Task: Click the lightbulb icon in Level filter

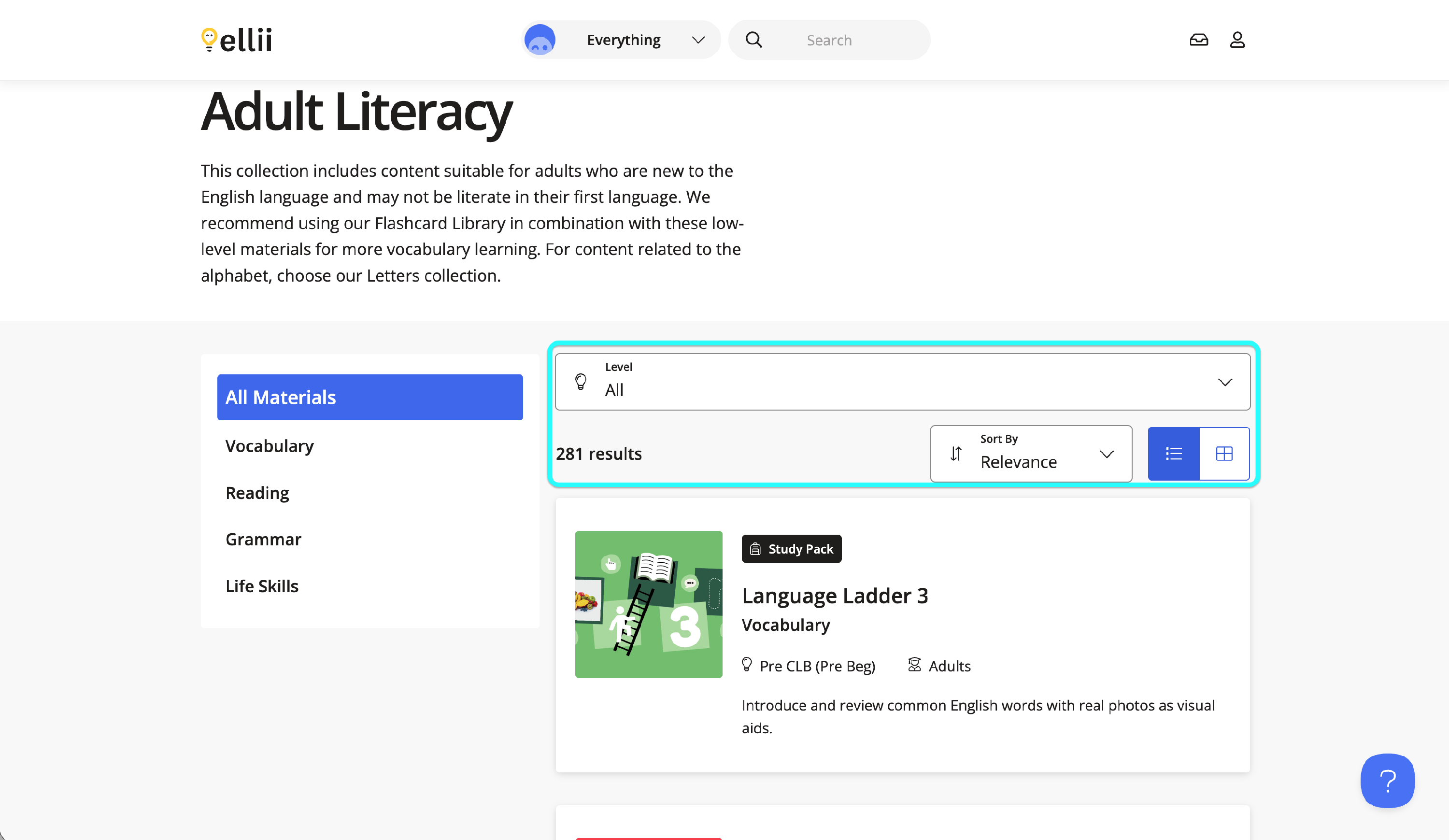Action: 581,382
